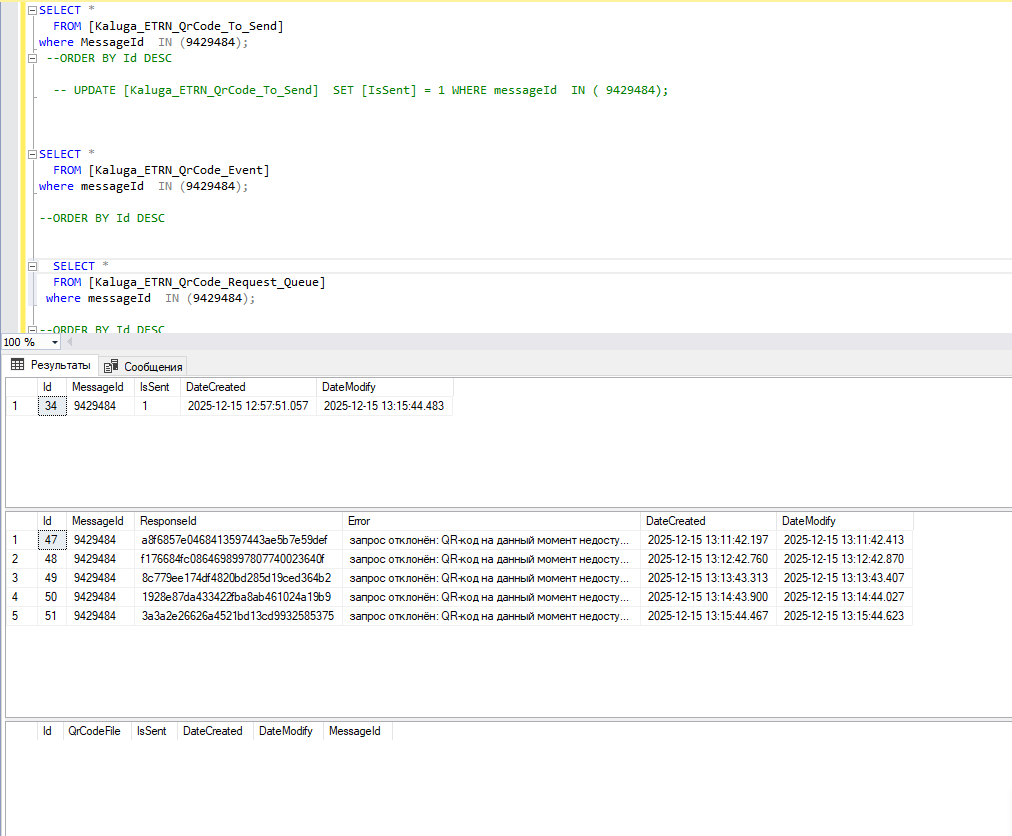The height and width of the screenshot is (836, 1012).
Task: Select MessageId cell in row with Id 50
Action: [100, 597]
